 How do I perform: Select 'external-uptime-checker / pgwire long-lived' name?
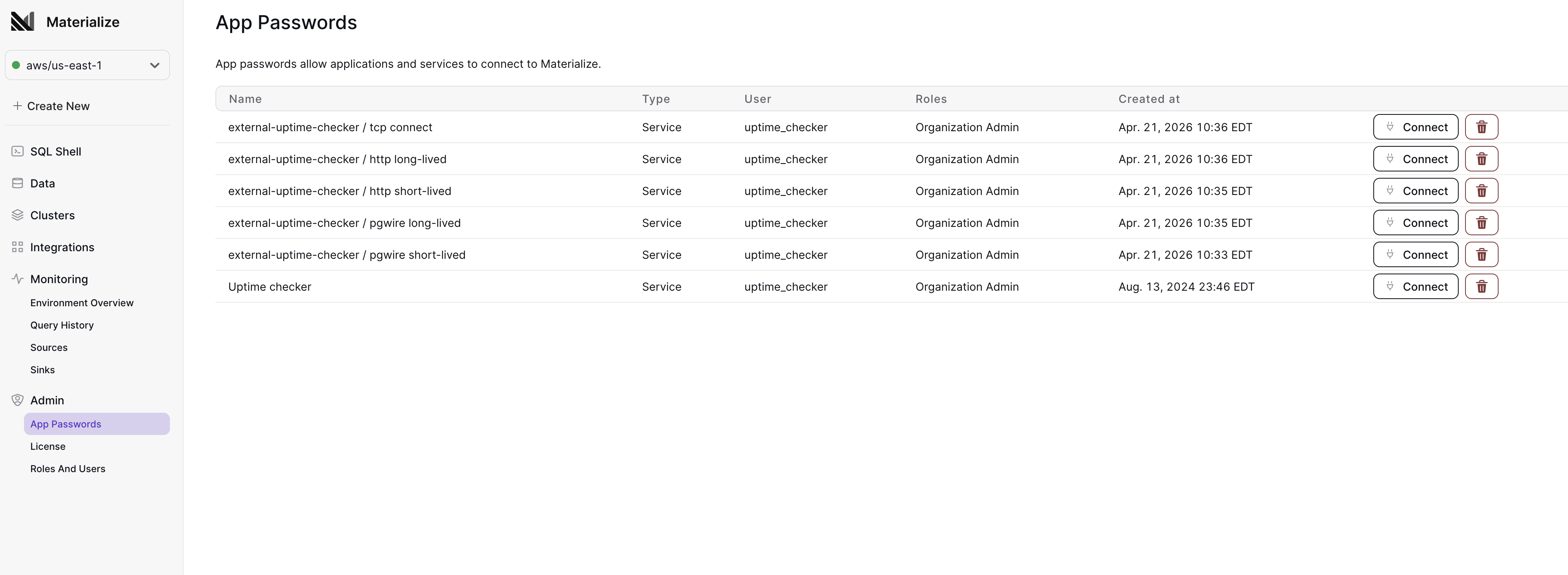click(x=345, y=223)
